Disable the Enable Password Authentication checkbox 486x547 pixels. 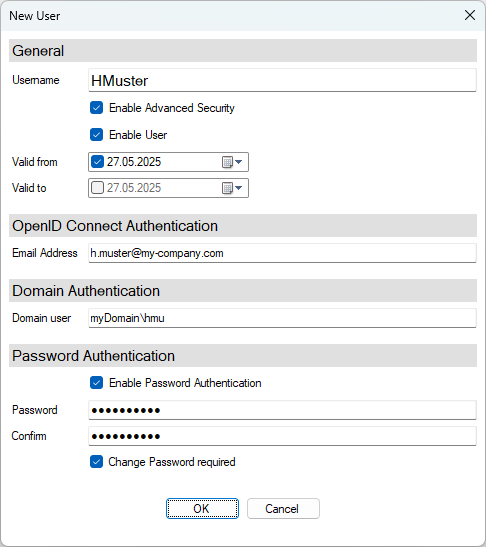coord(96,383)
